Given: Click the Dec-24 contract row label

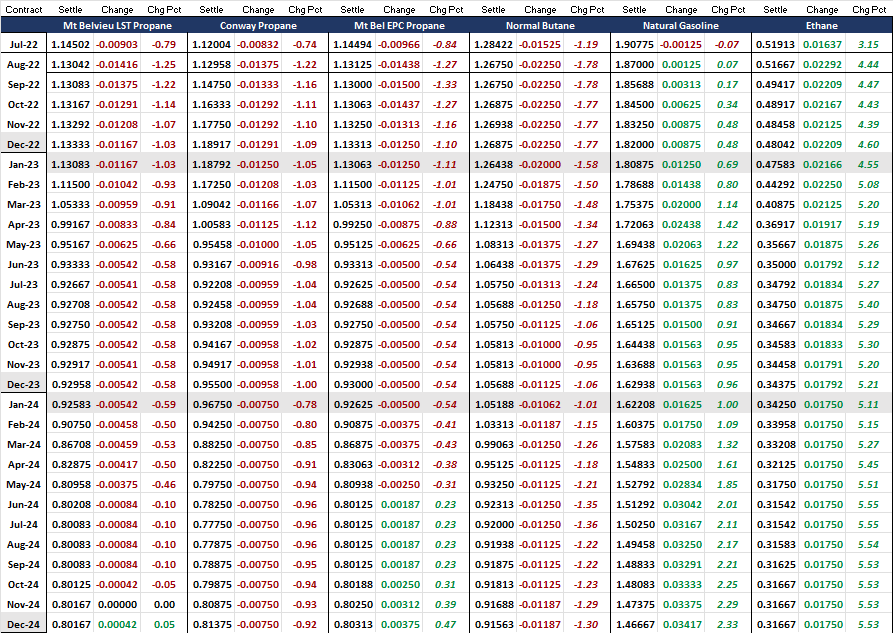Looking at the screenshot, I should 23,624.
